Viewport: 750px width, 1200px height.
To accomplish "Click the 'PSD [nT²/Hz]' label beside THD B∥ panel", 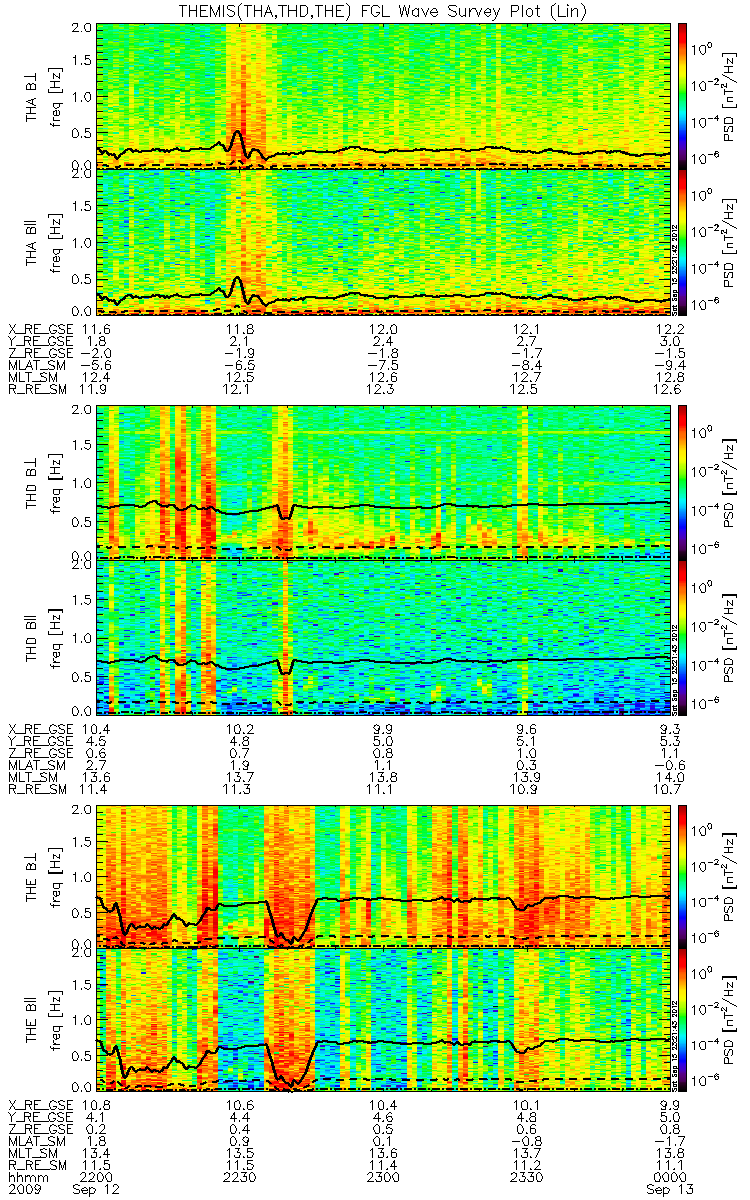I will point(731,637).
